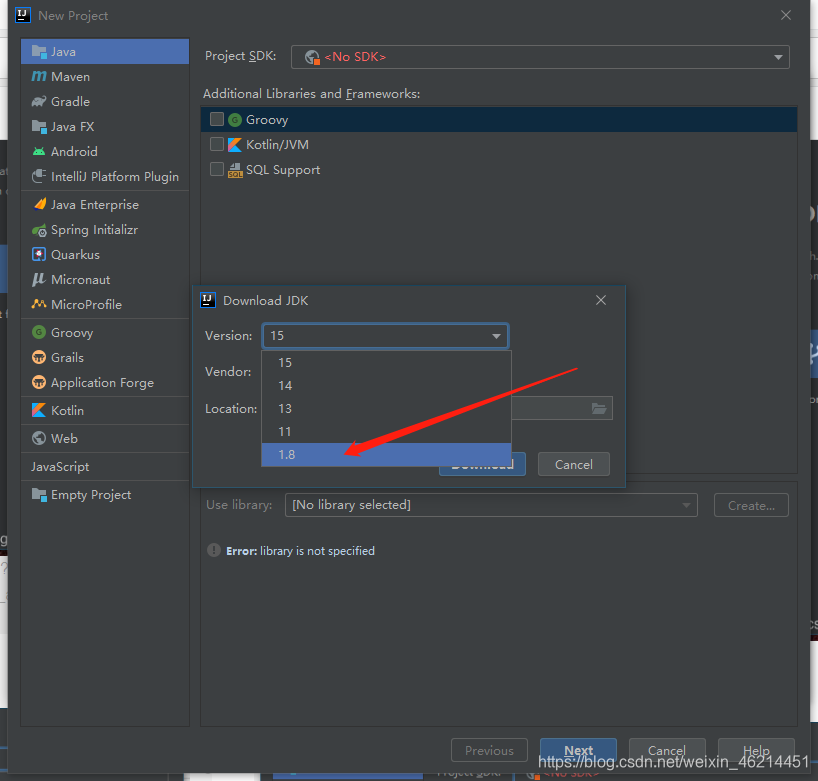Click the Empty Project folder icon

click(39, 494)
